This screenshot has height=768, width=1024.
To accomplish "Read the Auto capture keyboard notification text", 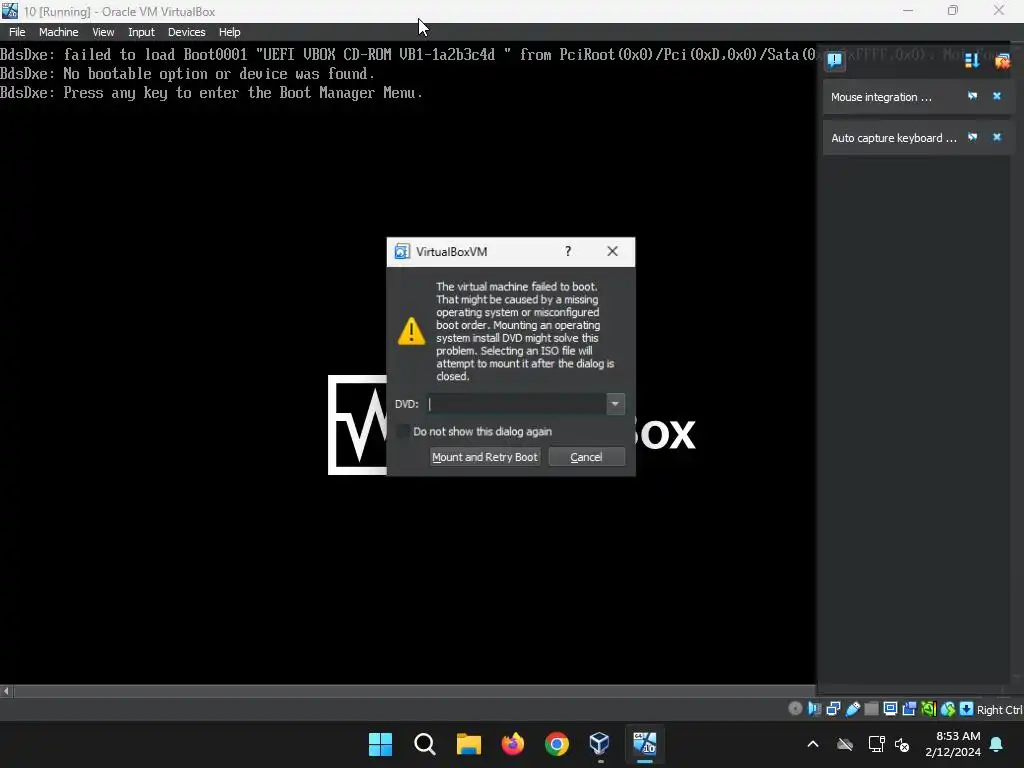I will [893, 138].
